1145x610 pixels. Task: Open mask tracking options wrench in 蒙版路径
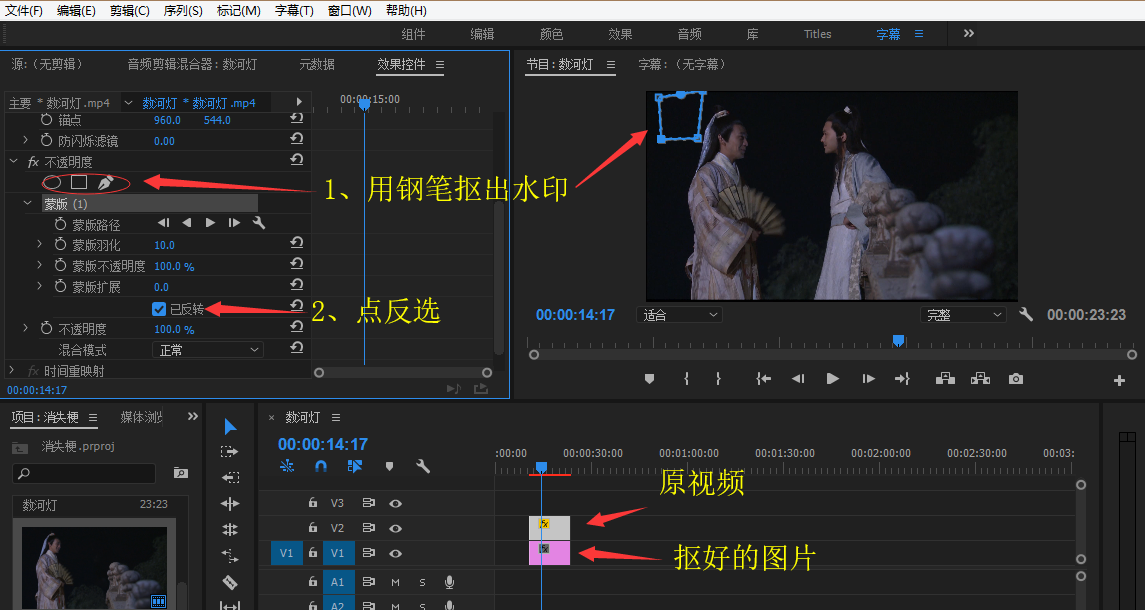[x=259, y=223]
